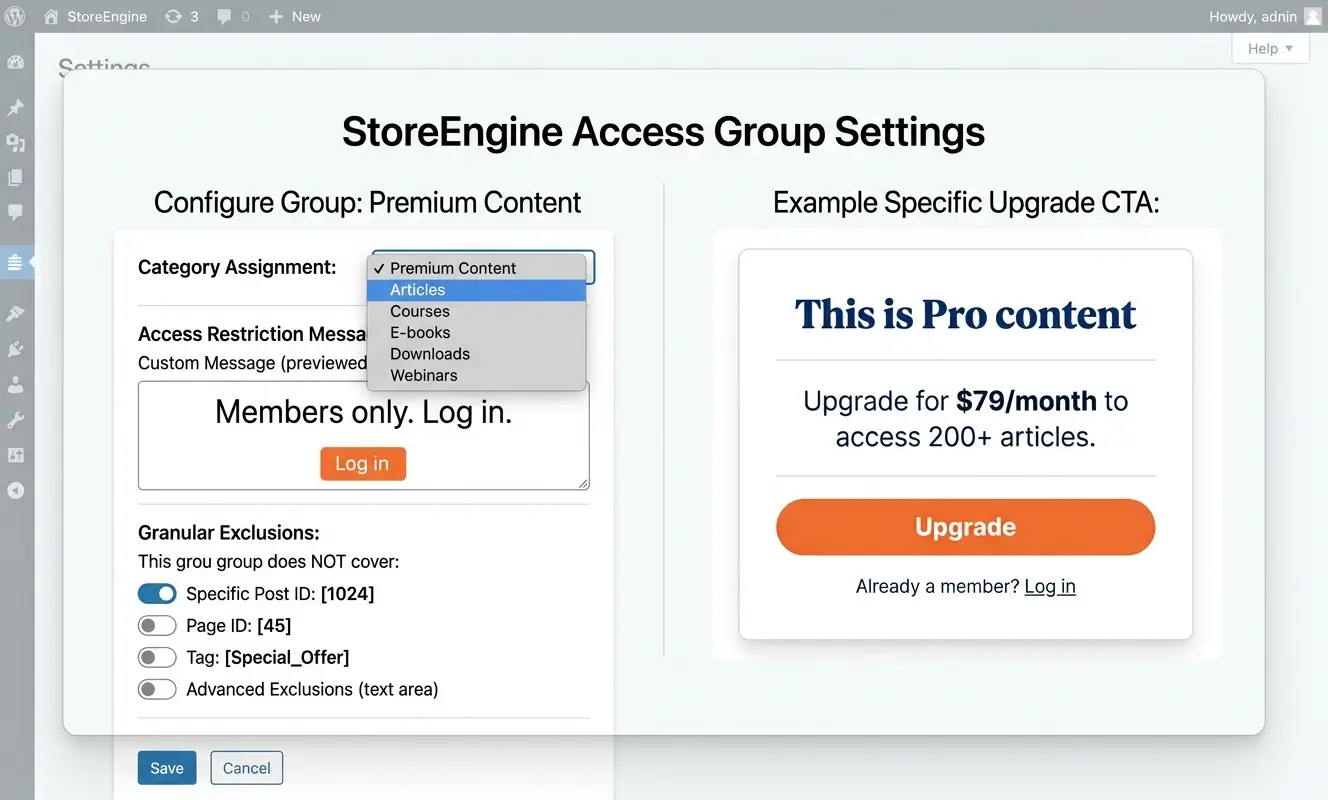
Task: Open the Tools wrench icon in sidebar
Action: (x=15, y=420)
